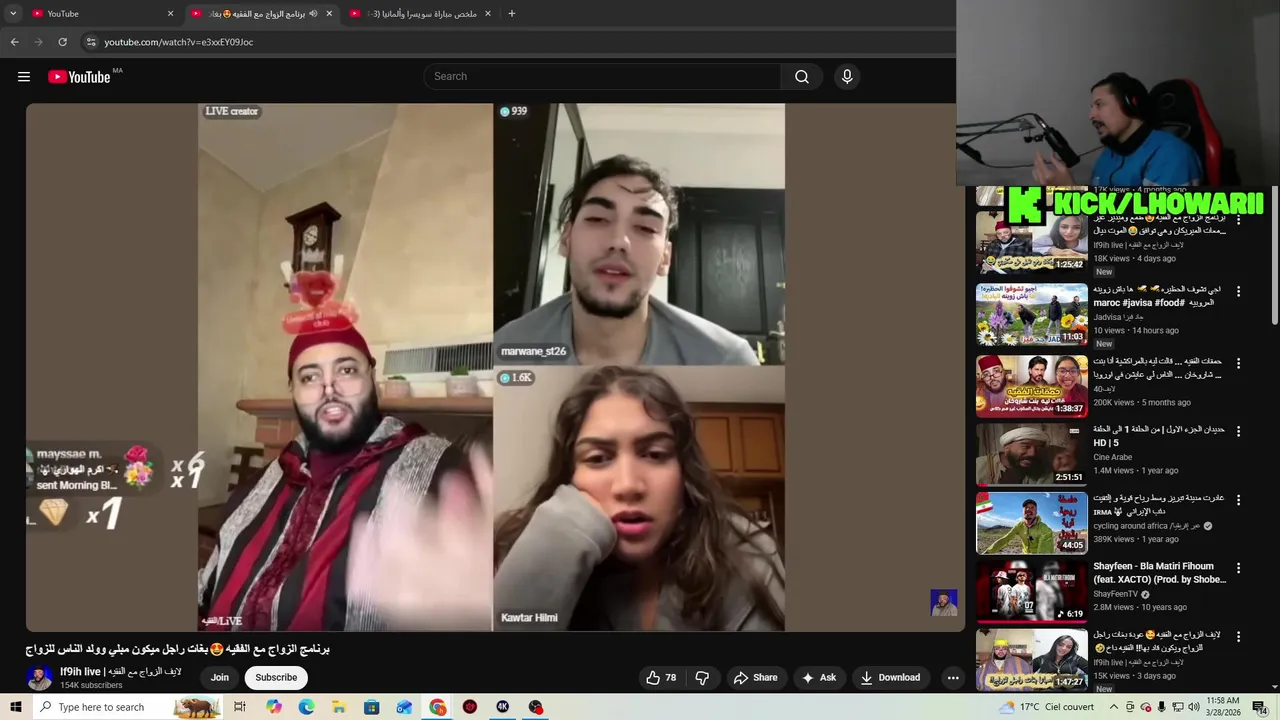
Task: Open the 1:47:27 recommended video thumbnail
Action: coord(1031,659)
